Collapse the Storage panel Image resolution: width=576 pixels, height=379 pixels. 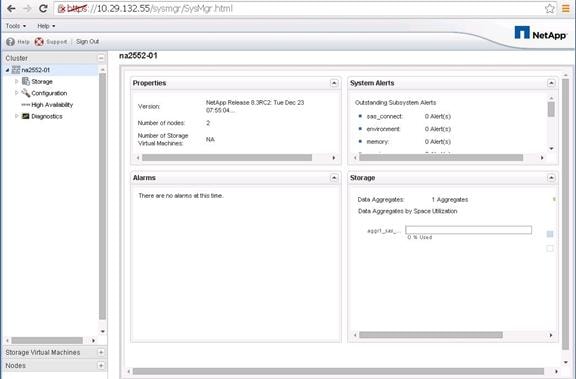pos(551,178)
